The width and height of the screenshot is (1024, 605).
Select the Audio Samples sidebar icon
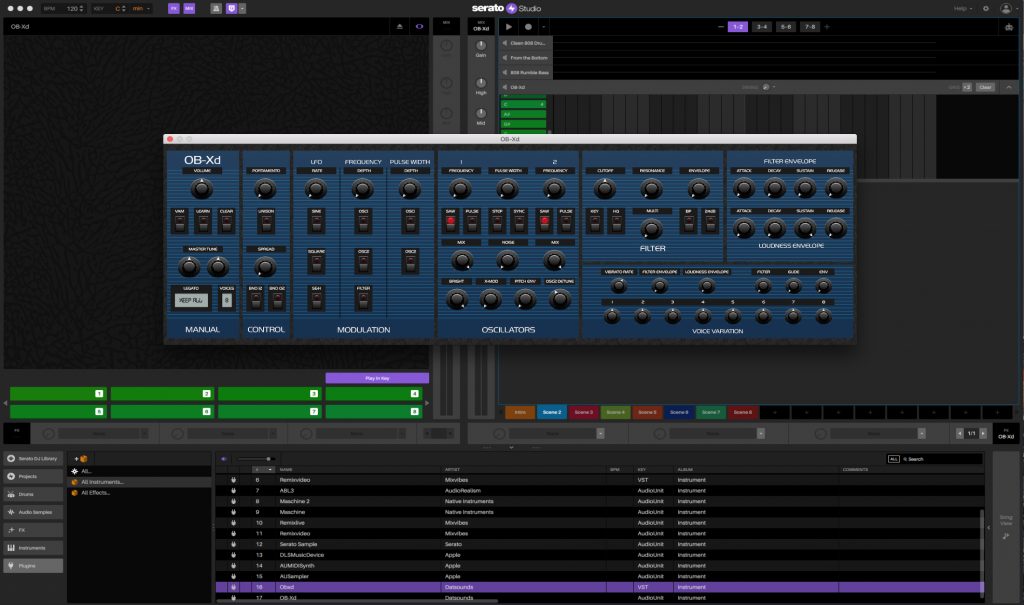33,512
